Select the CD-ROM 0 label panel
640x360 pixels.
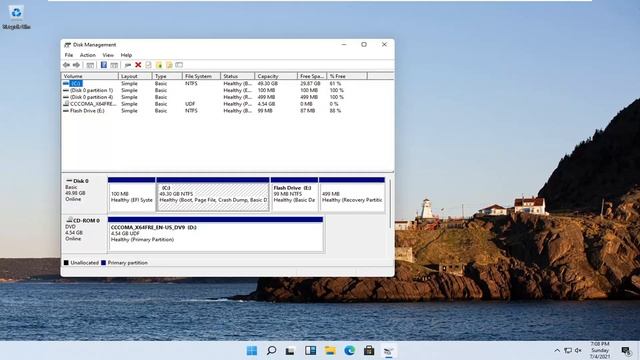tap(84, 234)
